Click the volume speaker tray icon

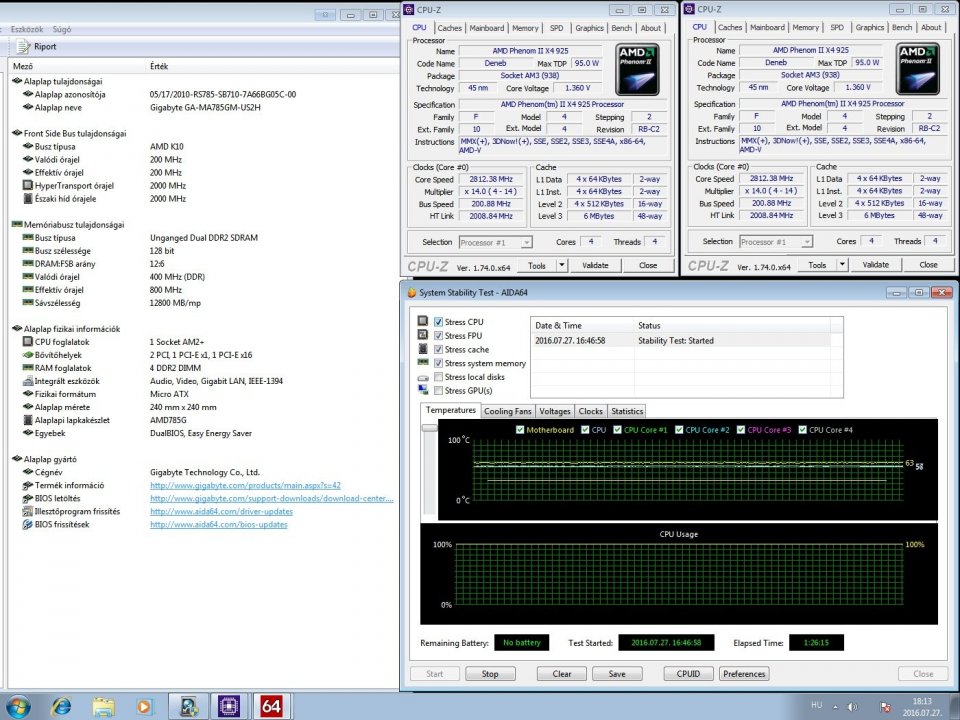tap(852, 707)
